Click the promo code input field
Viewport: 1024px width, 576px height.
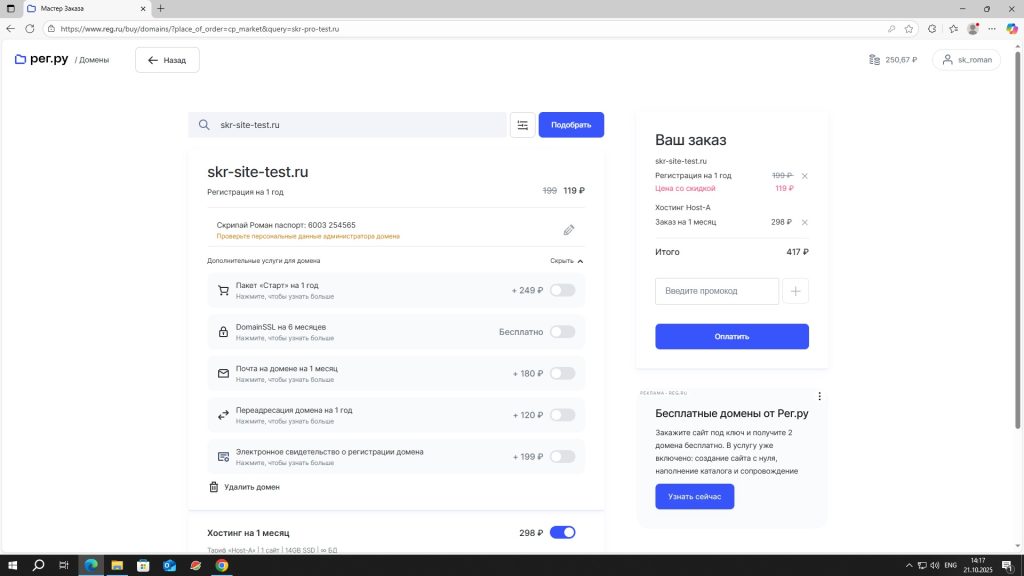click(716, 291)
